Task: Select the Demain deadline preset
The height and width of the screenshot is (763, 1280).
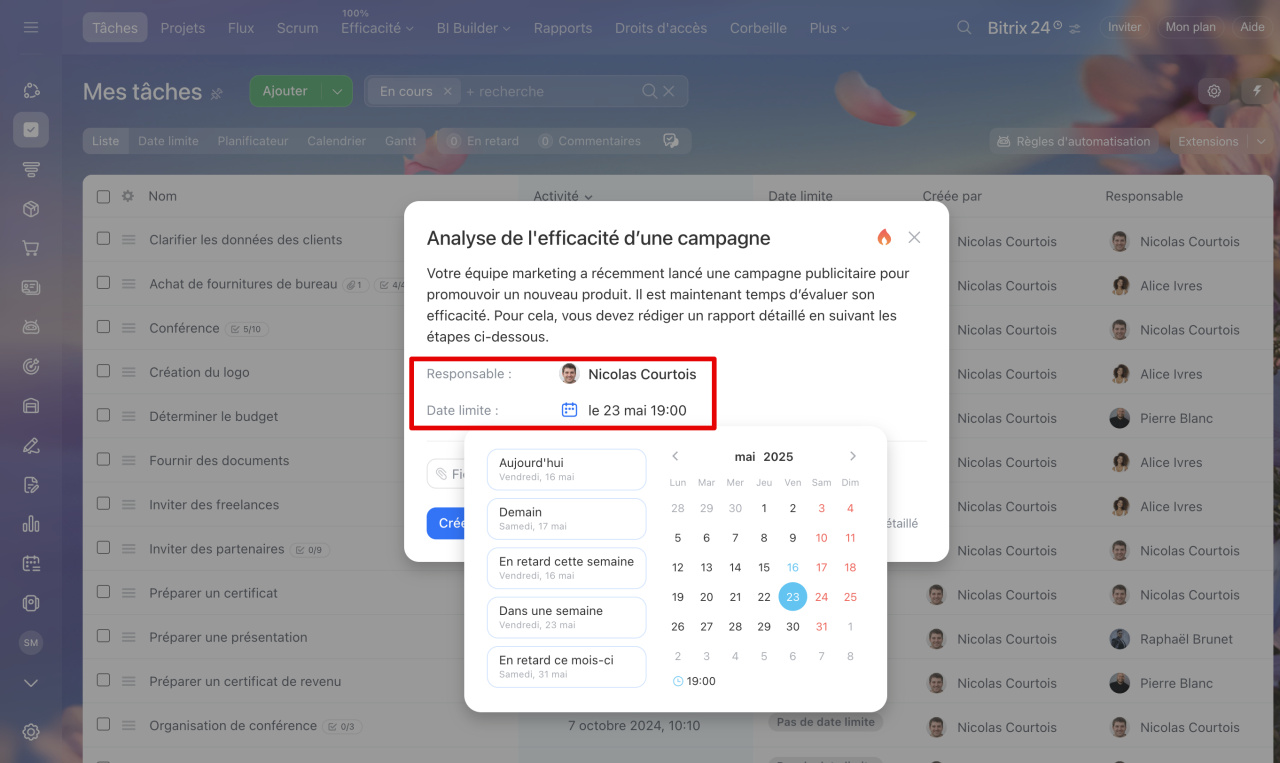Action: (566, 518)
